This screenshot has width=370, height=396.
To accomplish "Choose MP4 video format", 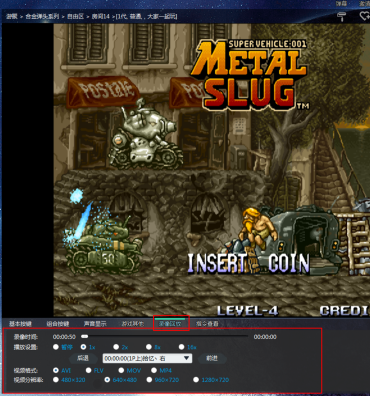I will 161,370.
